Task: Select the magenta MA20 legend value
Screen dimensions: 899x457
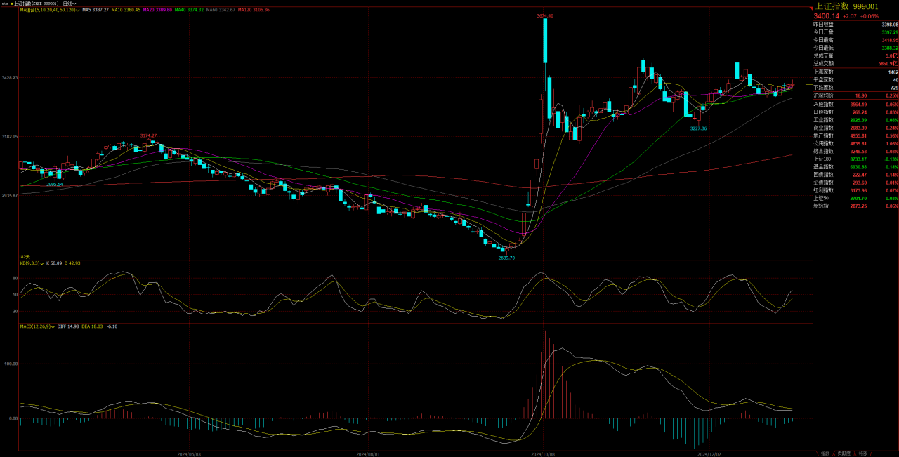Action: [157, 10]
